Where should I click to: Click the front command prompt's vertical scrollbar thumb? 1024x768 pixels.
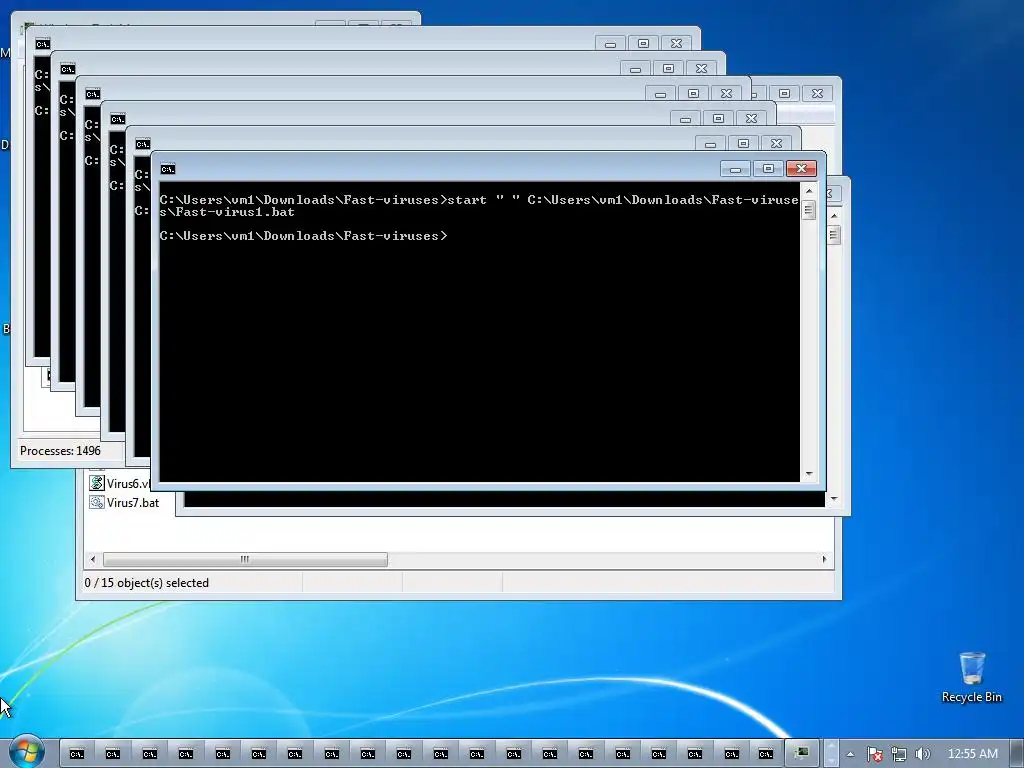pos(809,210)
